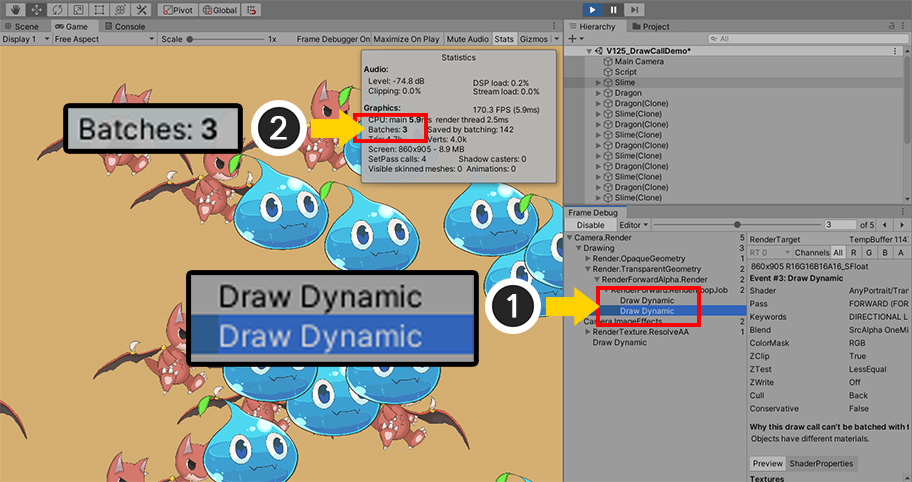Viewport: 912px width, 482px height.
Task: Collapse the V125_DrawCallDemo scene
Action: click(589, 51)
